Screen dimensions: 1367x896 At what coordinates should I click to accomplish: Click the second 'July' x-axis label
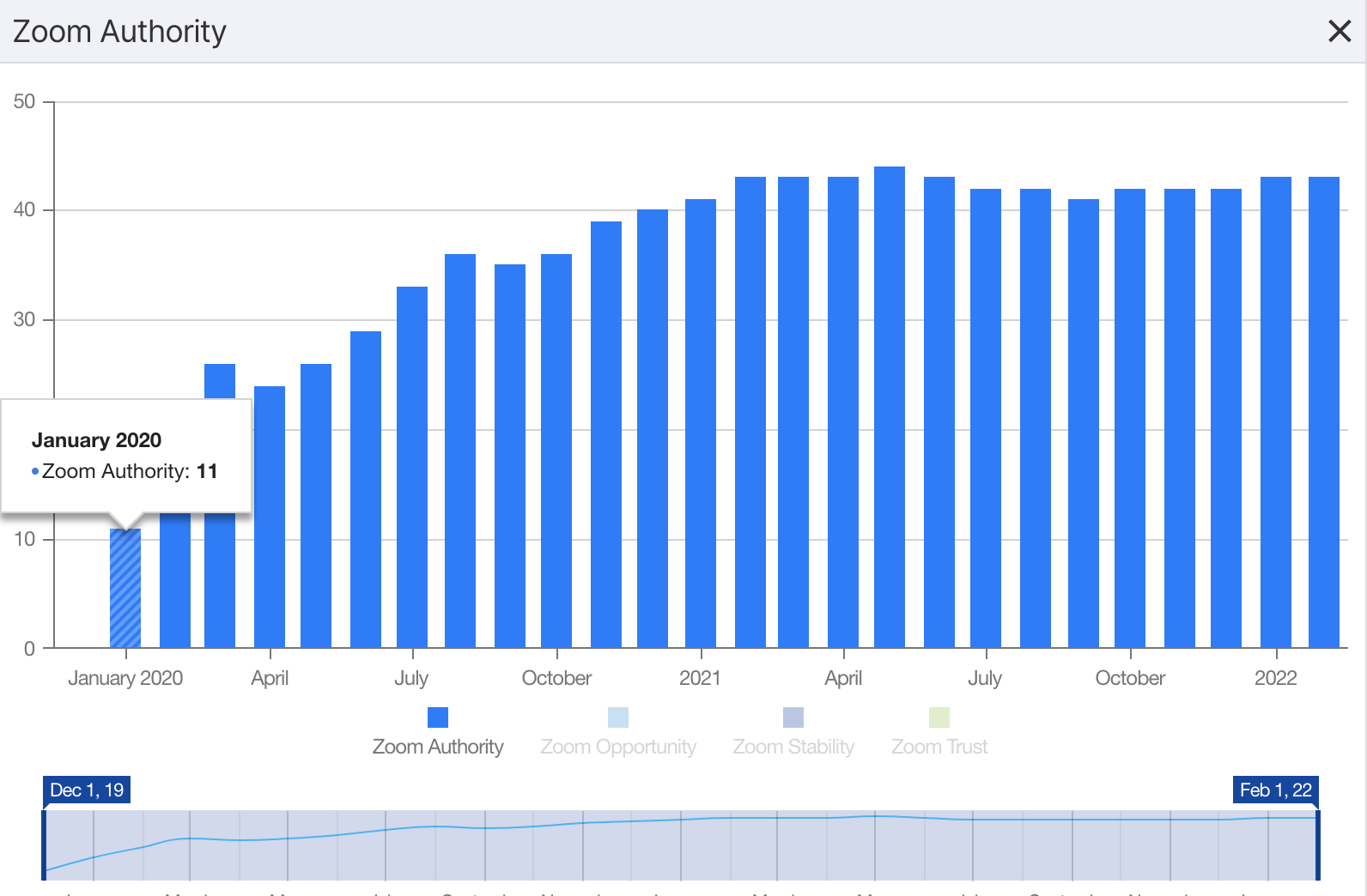point(985,678)
